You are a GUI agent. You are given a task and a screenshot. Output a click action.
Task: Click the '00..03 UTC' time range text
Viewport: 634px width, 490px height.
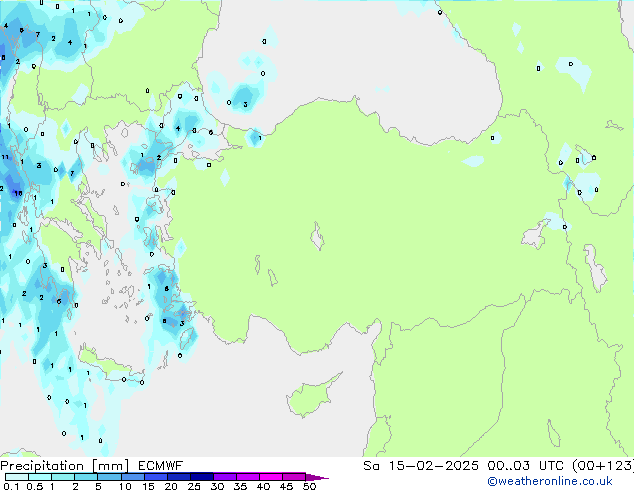pyautogui.click(x=525, y=466)
